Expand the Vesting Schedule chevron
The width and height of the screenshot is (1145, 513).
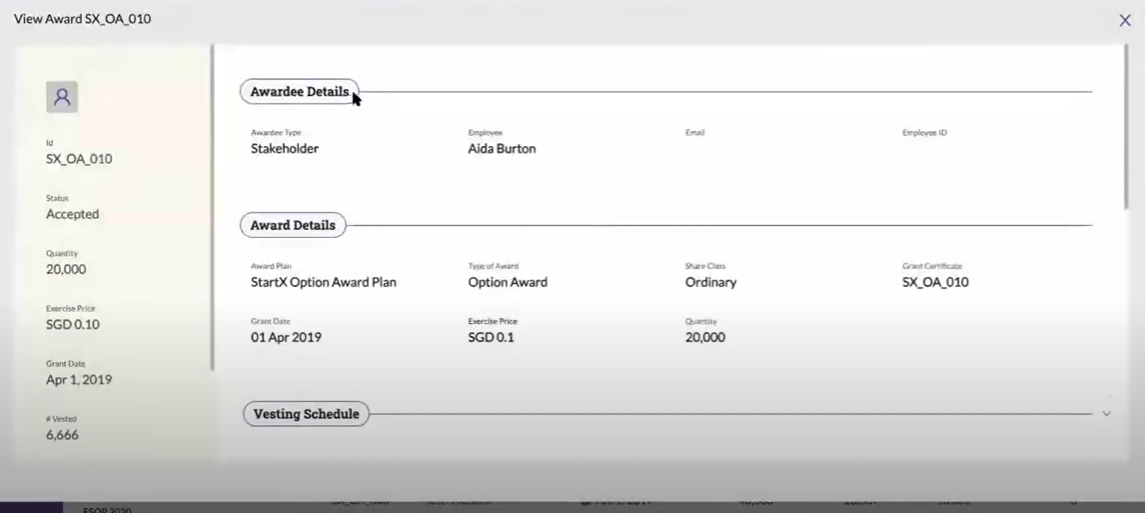click(x=1106, y=414)
